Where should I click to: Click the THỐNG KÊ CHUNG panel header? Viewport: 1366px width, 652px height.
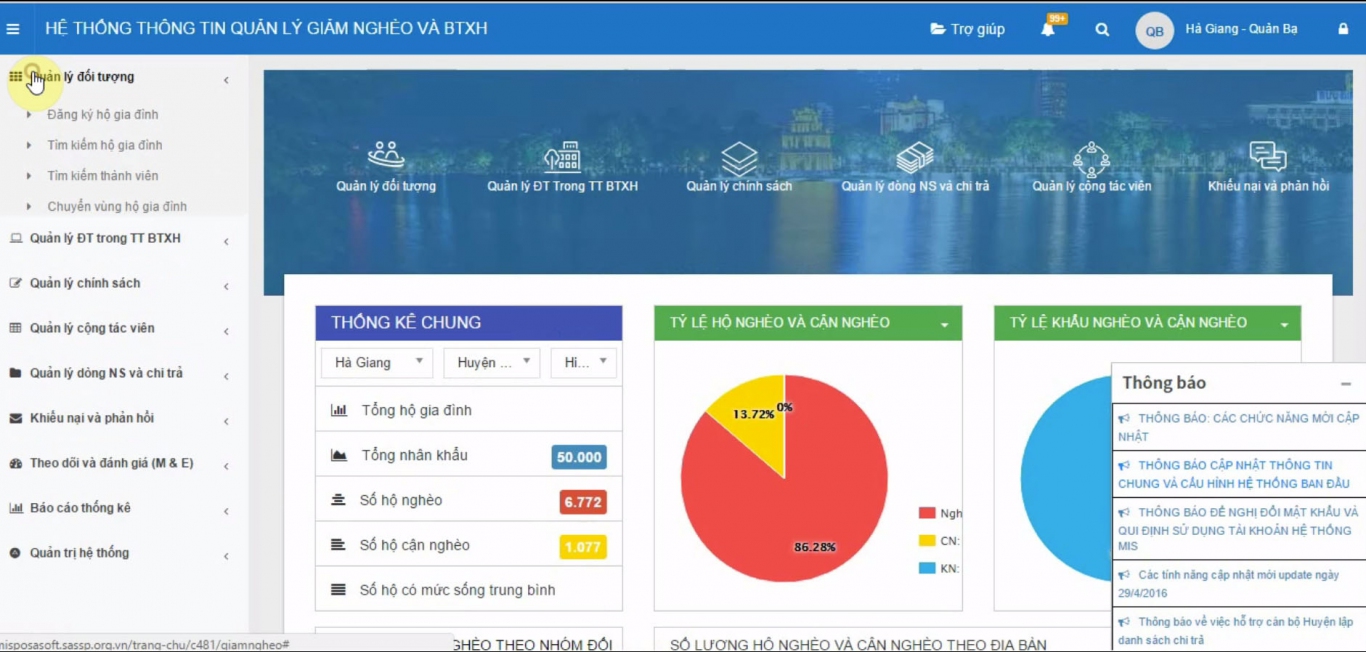pos(469,323)
